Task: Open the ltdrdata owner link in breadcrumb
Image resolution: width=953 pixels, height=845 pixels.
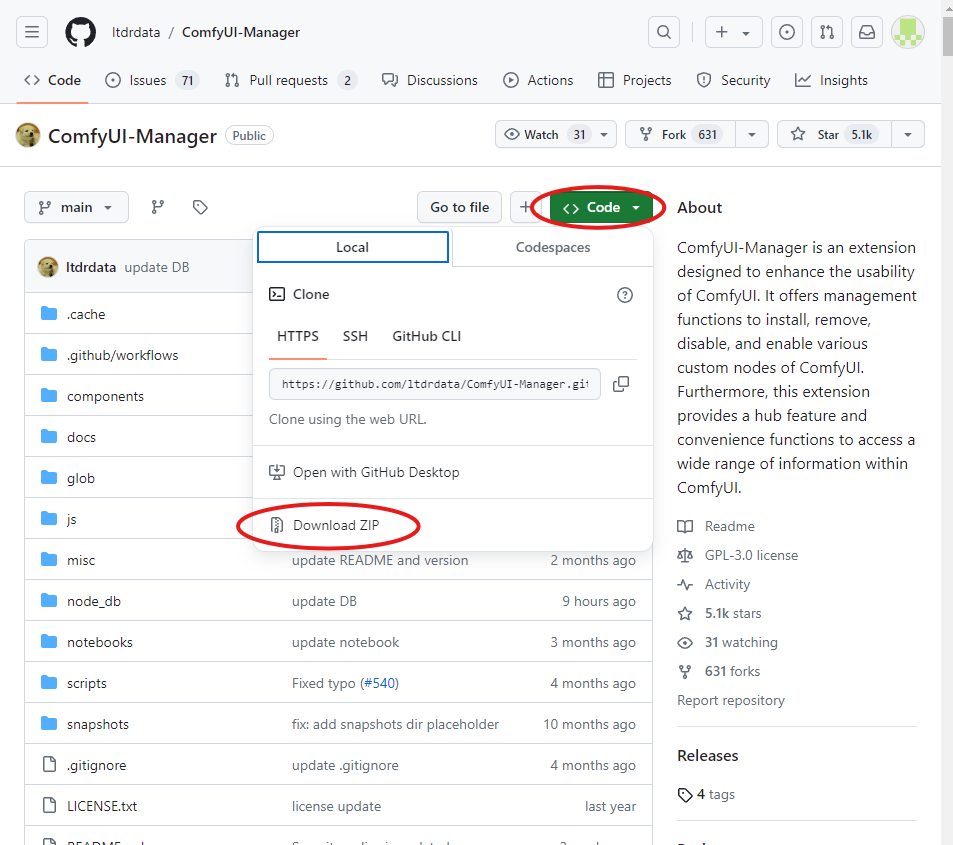Action: 136,32
